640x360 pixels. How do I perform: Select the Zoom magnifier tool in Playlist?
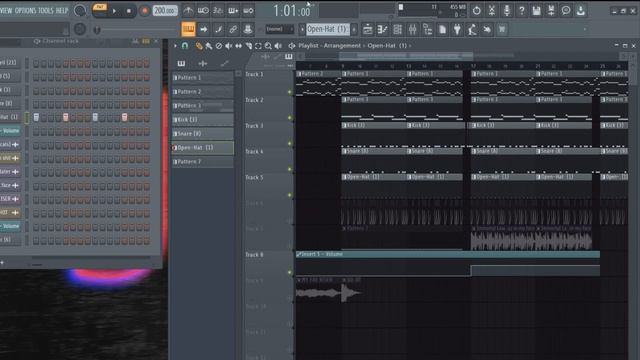[268, 46]
